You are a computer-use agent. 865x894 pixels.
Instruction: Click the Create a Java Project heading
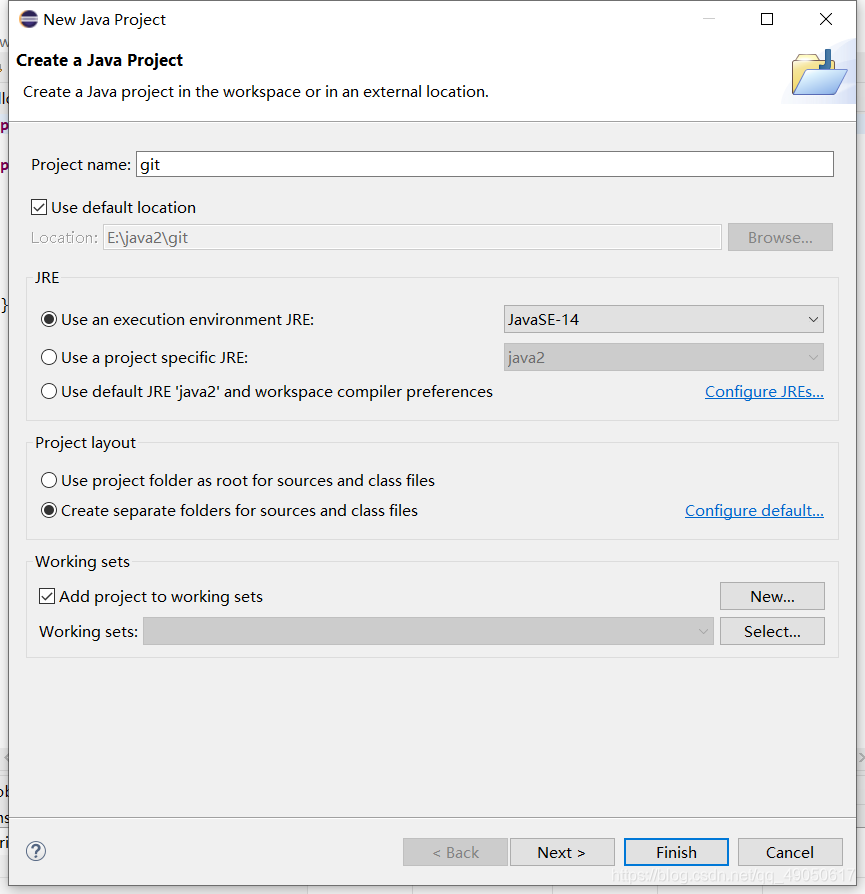tap(99, 60)
